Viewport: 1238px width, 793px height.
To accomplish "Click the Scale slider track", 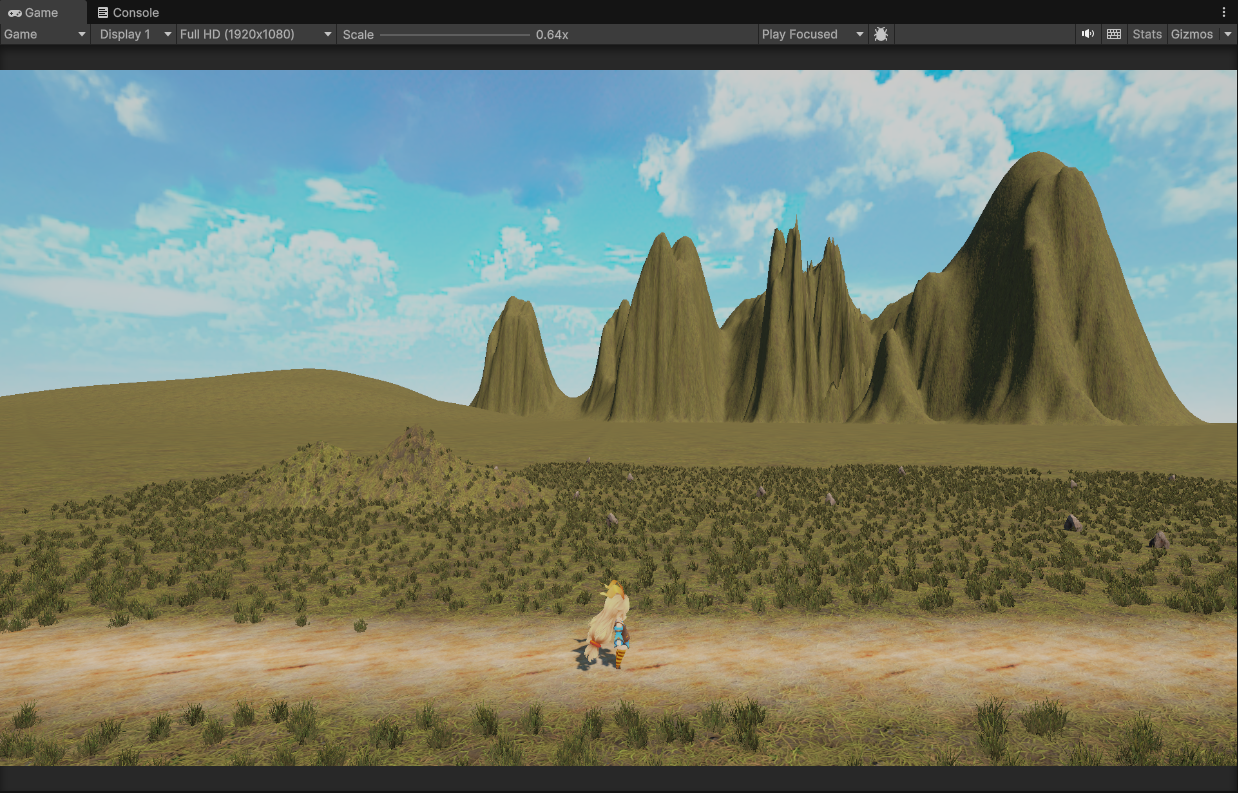I will point(455,35).
